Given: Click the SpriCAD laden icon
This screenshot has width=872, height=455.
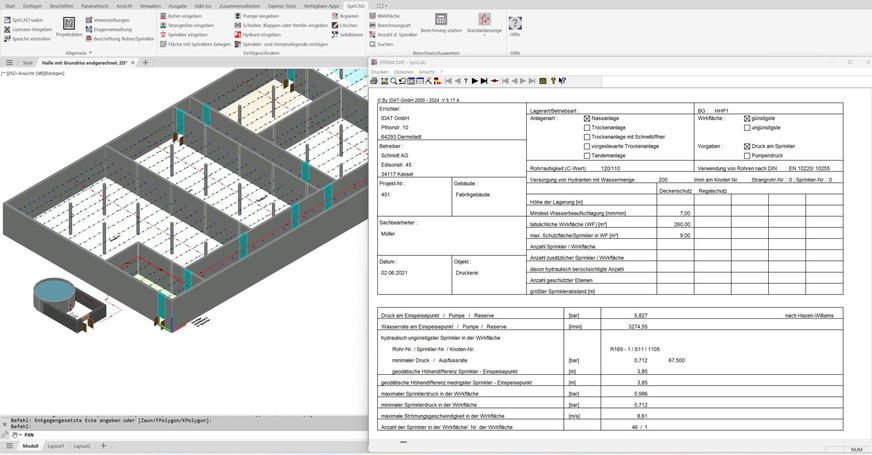Looking at the screenshot, I should pos(7,20).
